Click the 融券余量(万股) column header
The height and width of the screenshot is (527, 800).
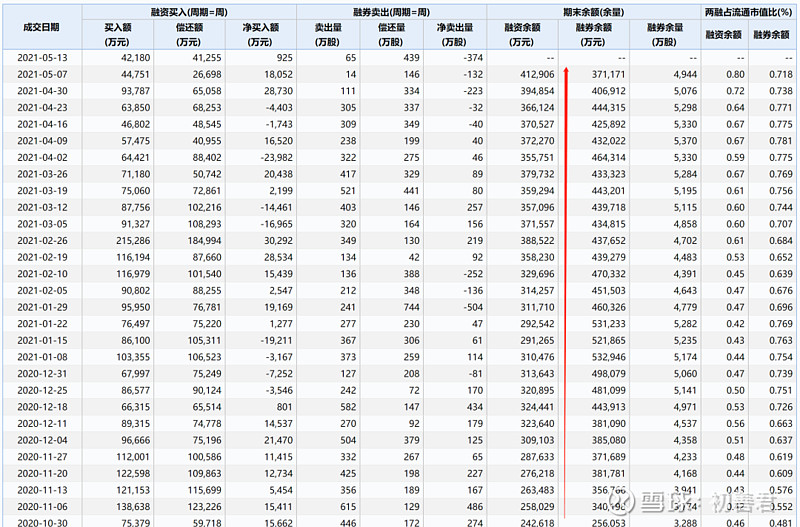pyautogui.click(x=665, y=35)
